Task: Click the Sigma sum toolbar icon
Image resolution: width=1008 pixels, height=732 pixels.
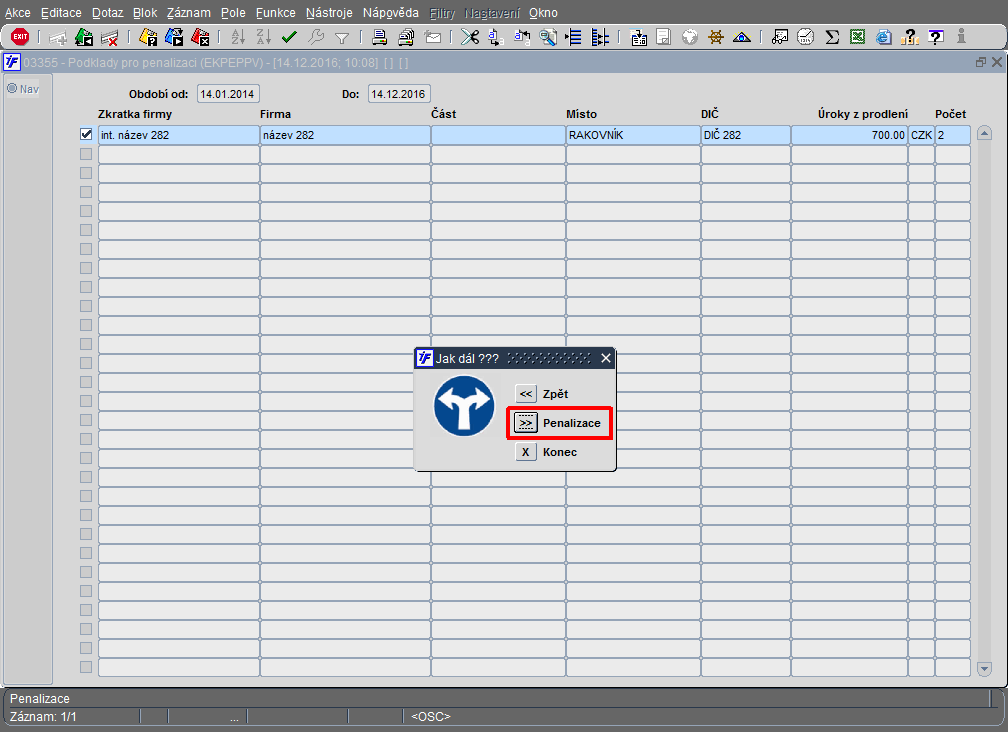Action: pos(831,37)
